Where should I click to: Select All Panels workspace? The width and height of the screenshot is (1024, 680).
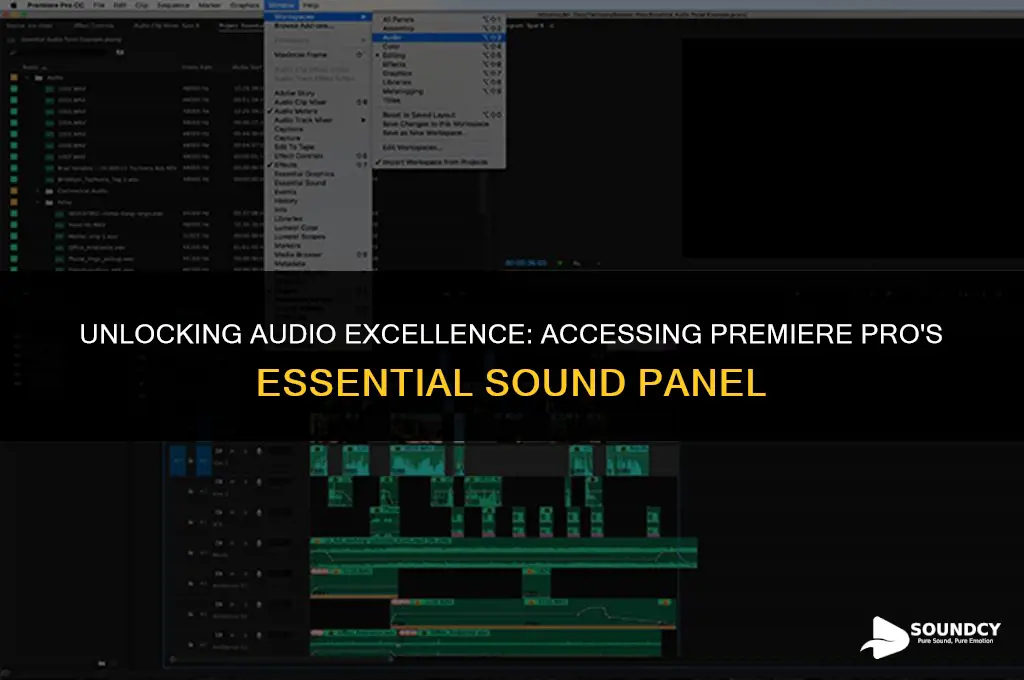point(439,20)
